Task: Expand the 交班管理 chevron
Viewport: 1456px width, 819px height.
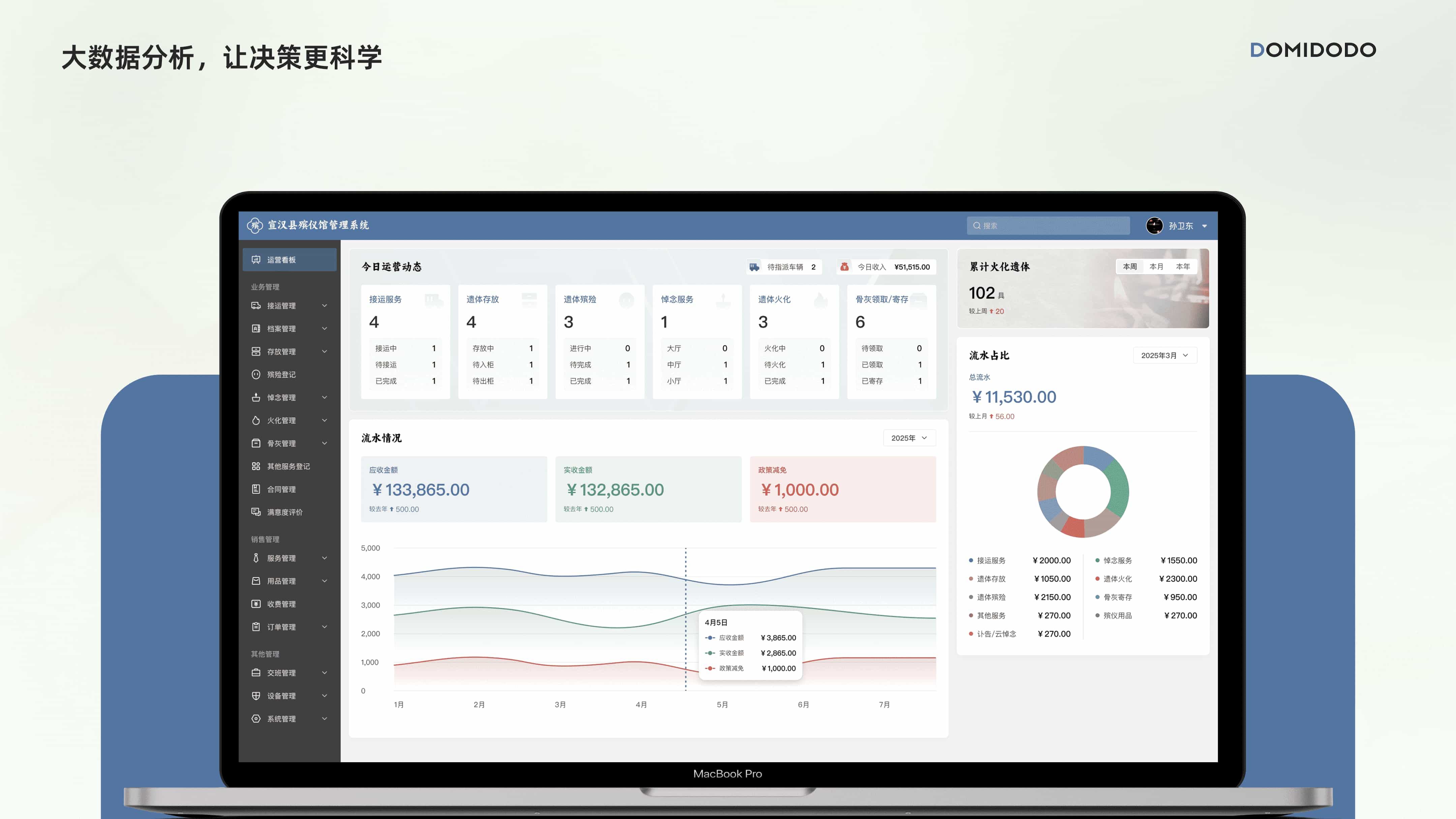Action: click(325, 673)
